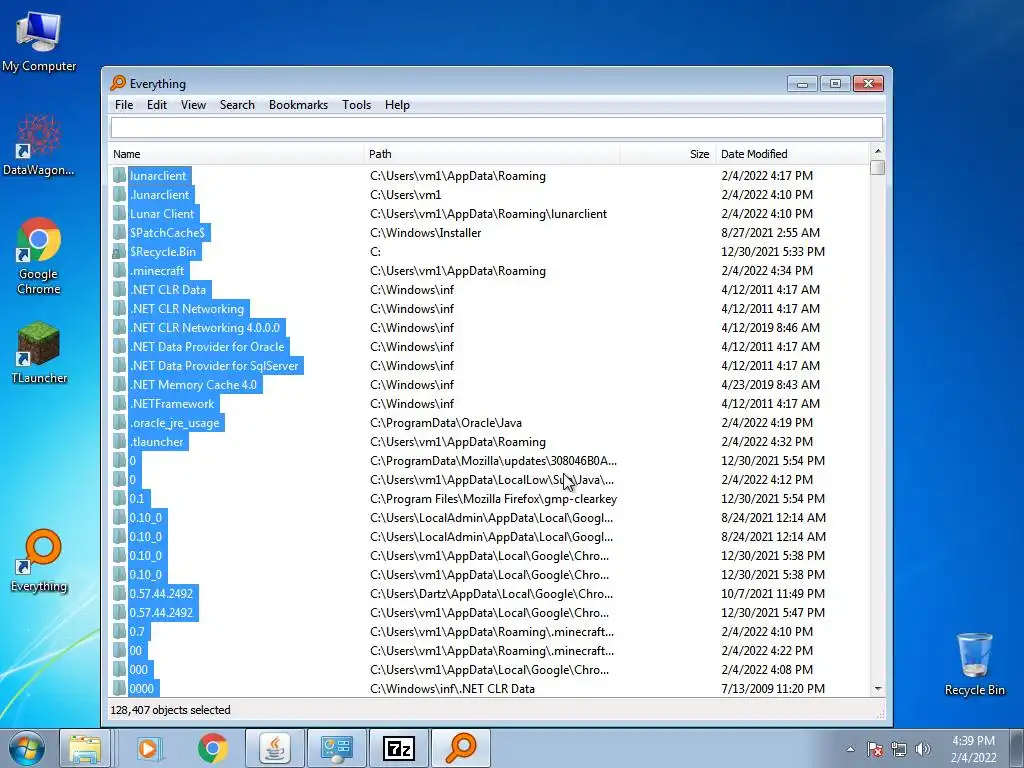The height and width of the screenshot is (768, 1024).
Task: Sort results by the Size column header
Action: pyautogui.click(x=667, y=154)
